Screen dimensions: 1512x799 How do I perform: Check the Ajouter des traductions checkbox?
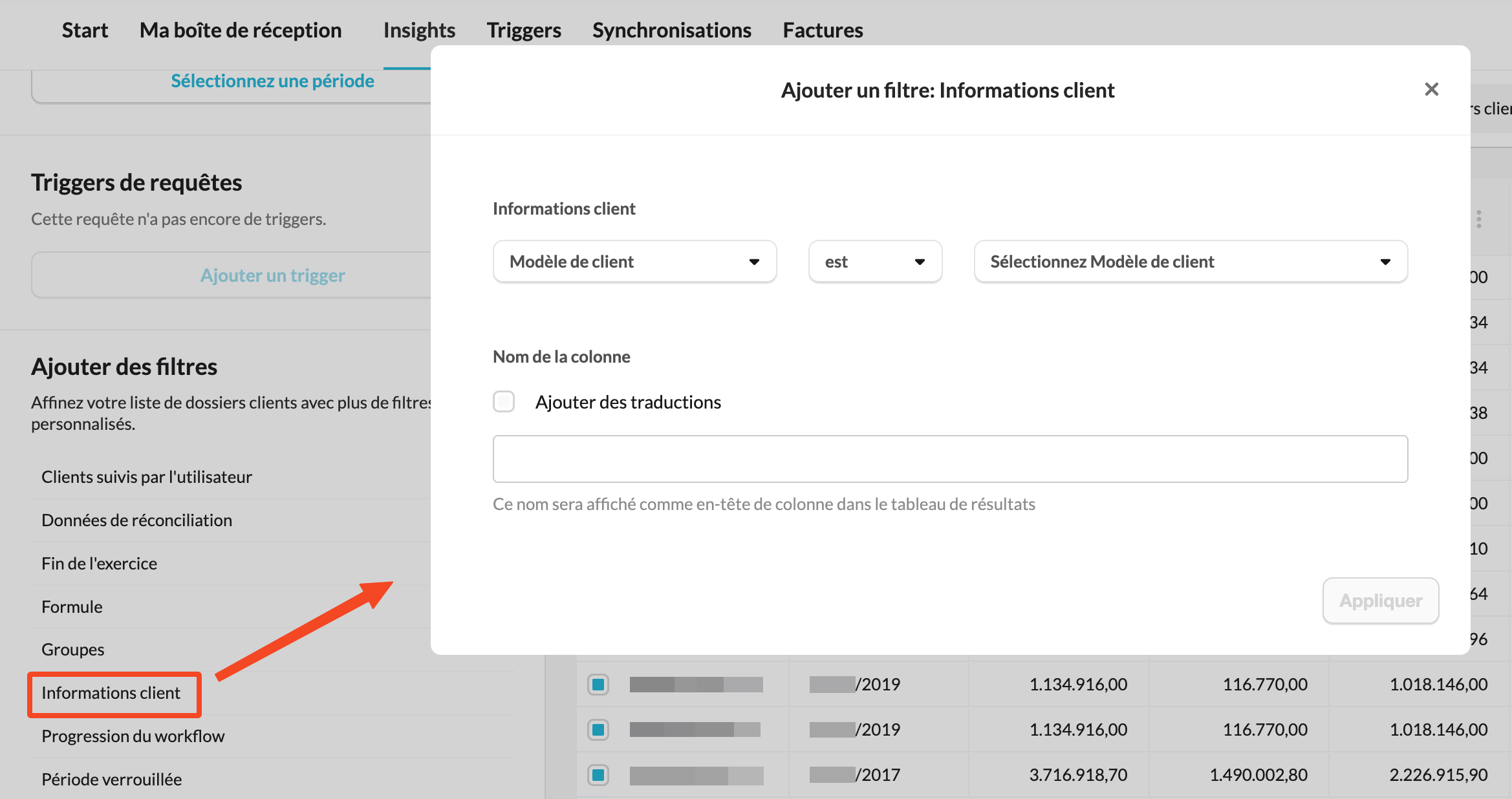504,401
